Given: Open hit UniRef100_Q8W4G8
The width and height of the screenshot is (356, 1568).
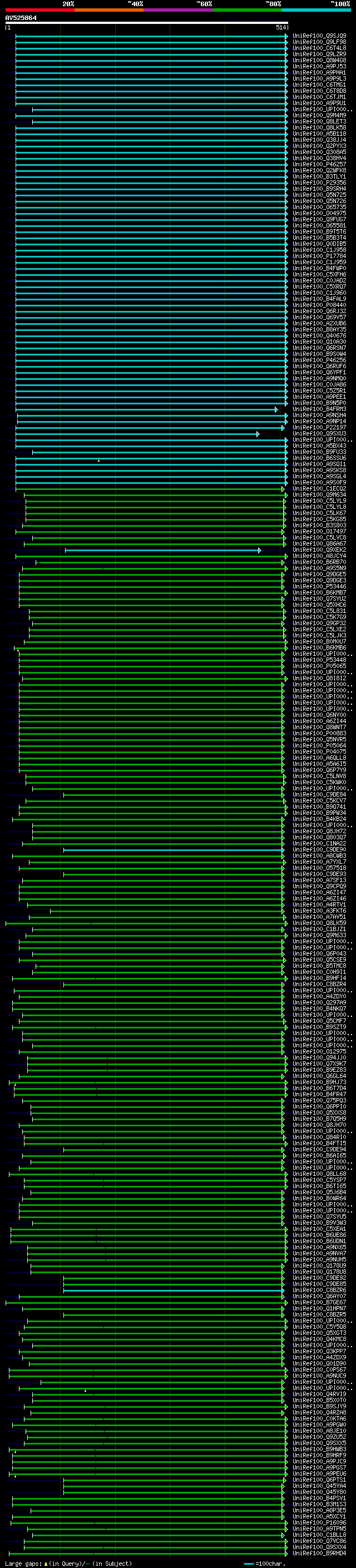Looking at the screenshot, I should tap(319, 60).
